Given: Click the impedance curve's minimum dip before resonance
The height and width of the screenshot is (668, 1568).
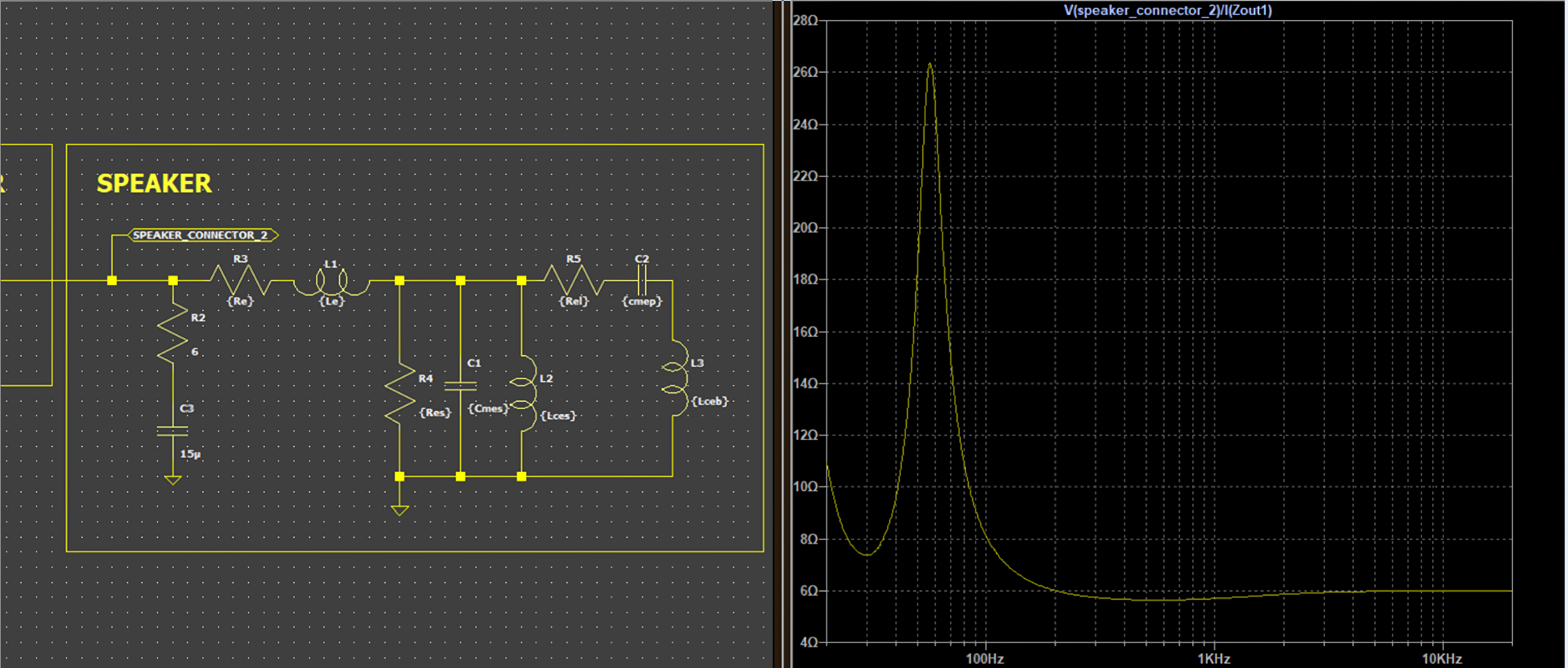Looking at the screenshot, I should (868, 554).
